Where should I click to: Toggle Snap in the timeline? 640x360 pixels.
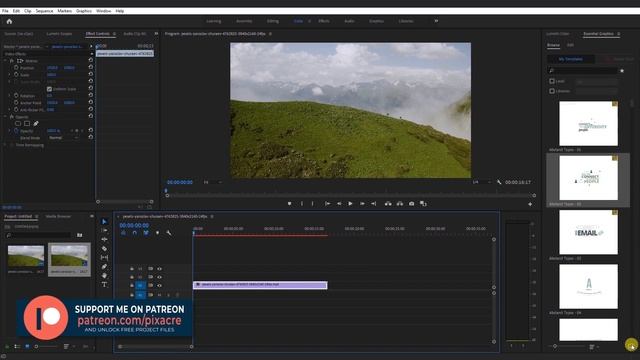[135, 233]
